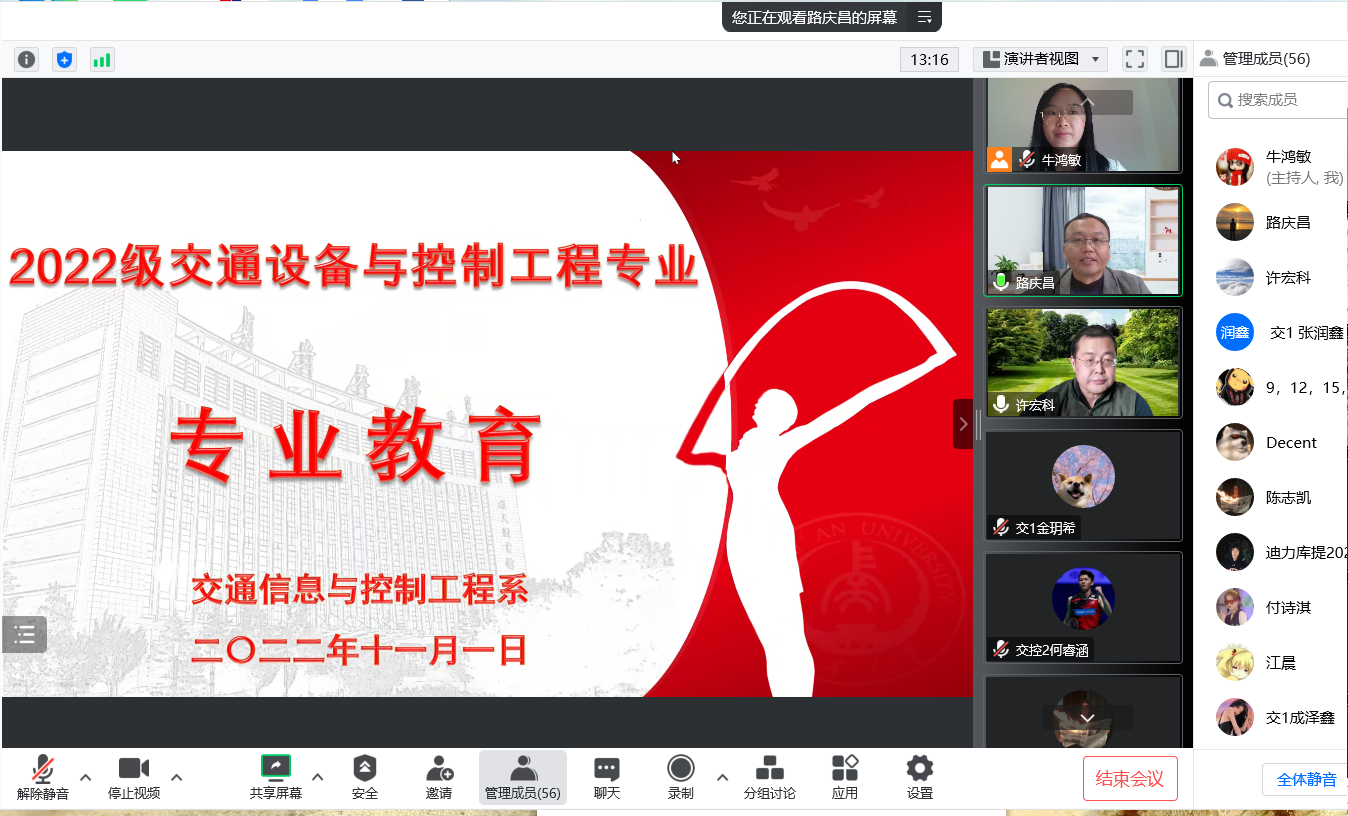Open the screen-sharing options menu at top

point(925,17)
